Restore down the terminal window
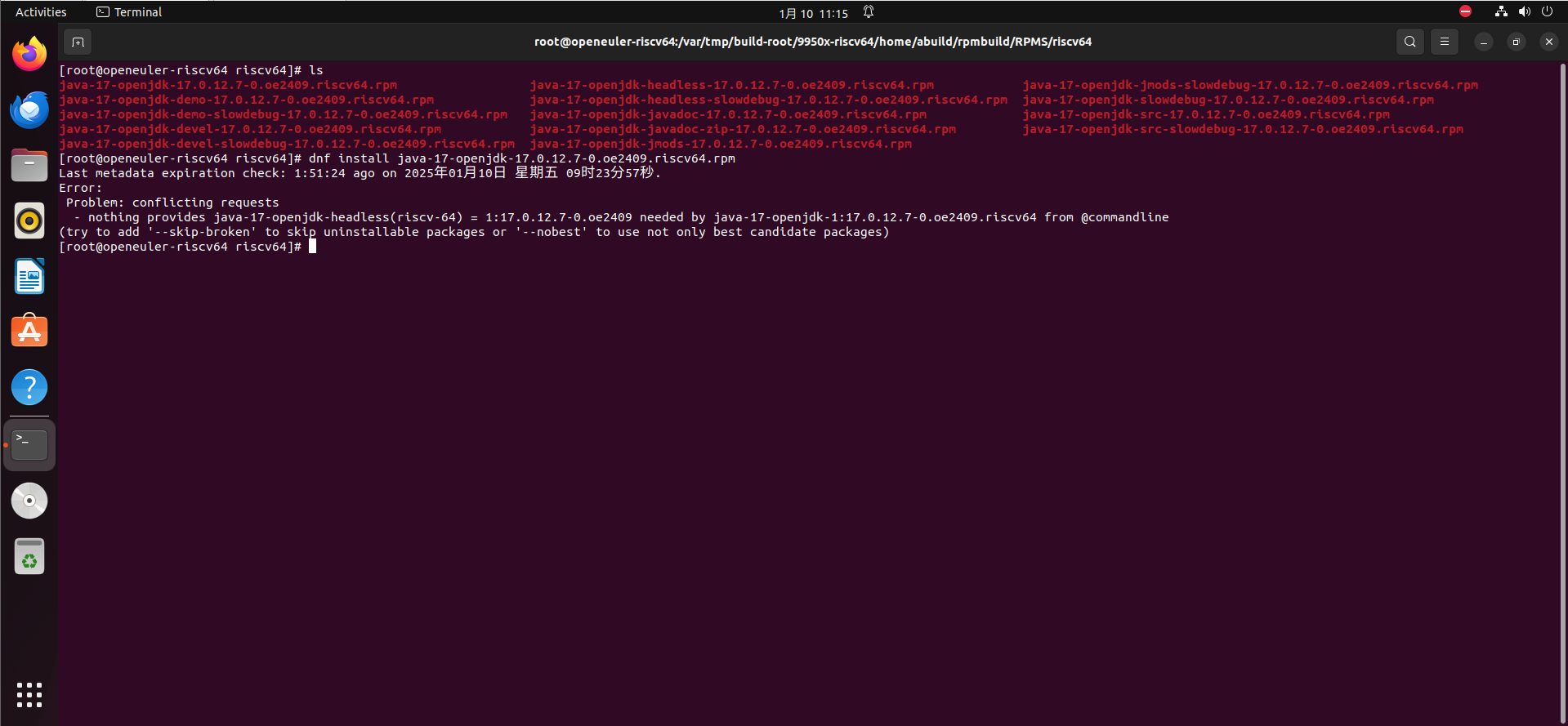1568x726 pixels. coord(1517,42)
